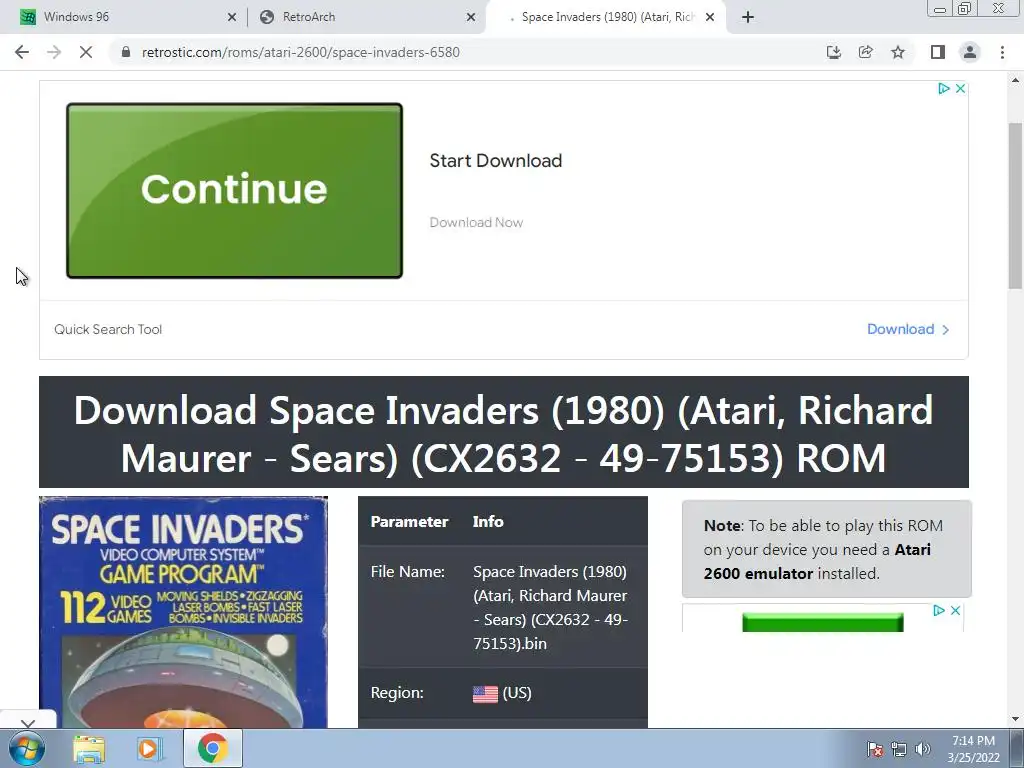Click the forward navigation arrow
The image size is (1024, 768).
54,52
